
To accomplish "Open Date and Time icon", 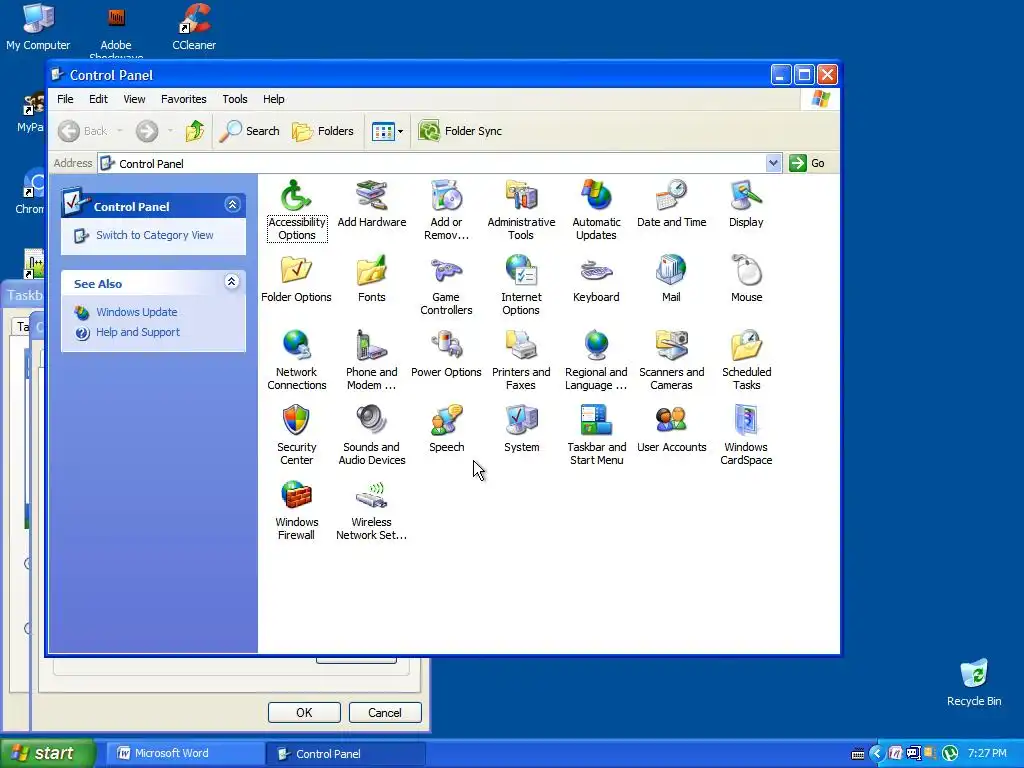I will pos(671,204).
